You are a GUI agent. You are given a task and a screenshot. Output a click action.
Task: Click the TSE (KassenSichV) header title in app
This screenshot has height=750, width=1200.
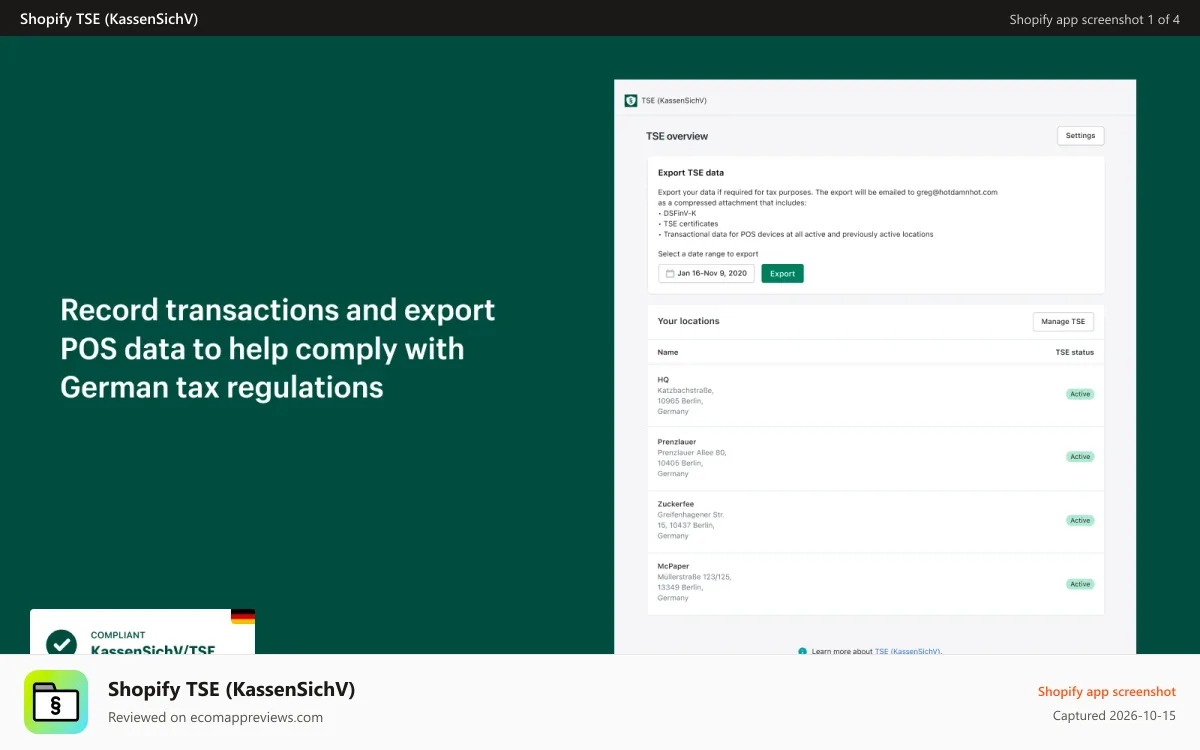[x=674, y=101]
